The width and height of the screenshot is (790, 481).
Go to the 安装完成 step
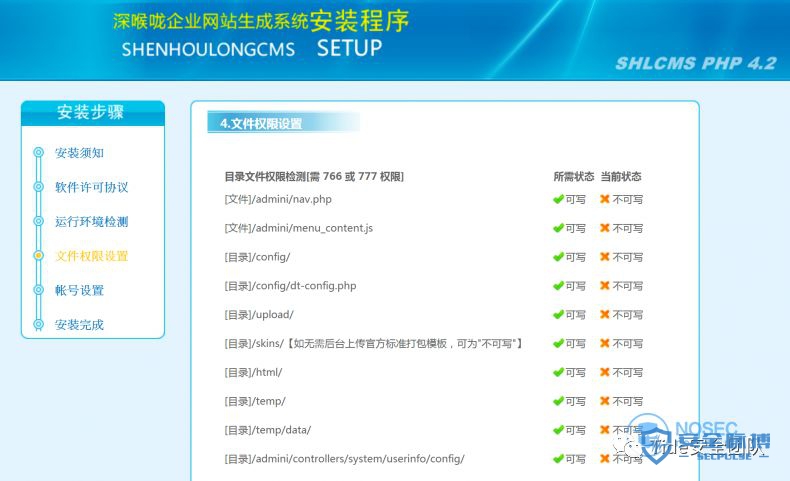(80, 325)
